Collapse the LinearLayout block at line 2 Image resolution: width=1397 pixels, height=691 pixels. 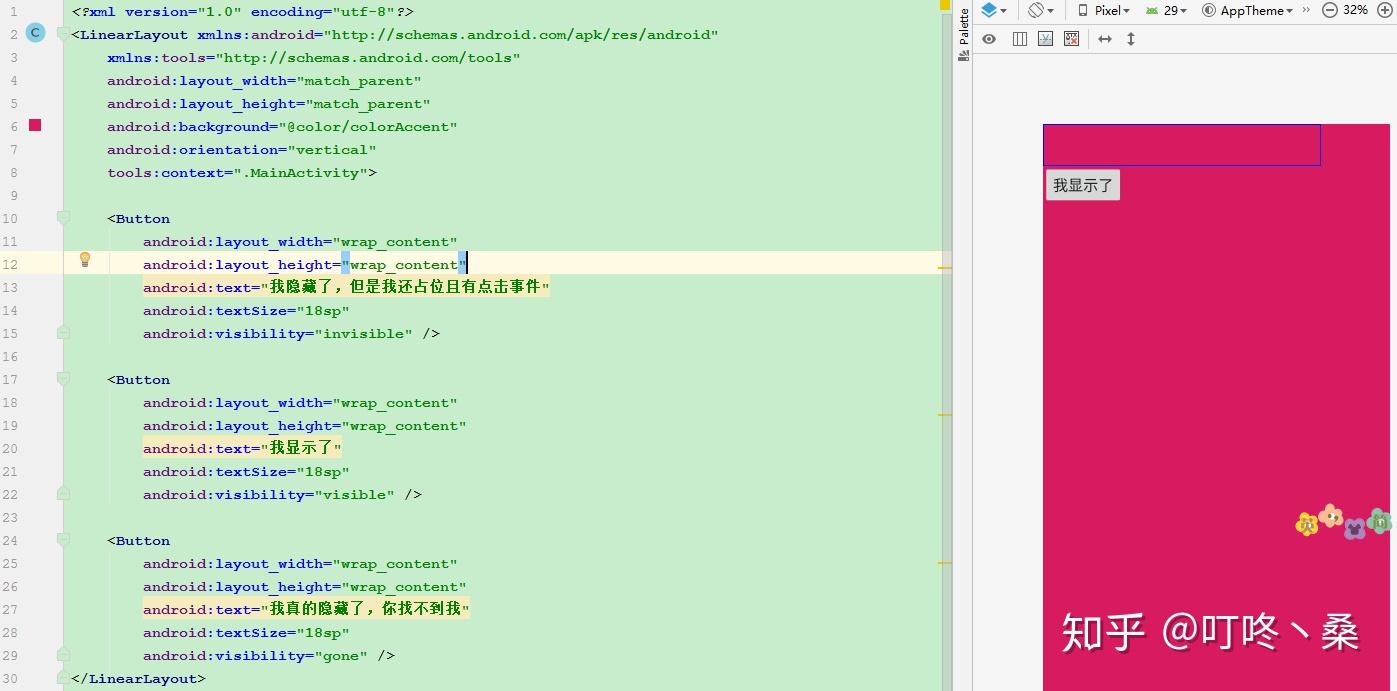[x=64, y=35]
